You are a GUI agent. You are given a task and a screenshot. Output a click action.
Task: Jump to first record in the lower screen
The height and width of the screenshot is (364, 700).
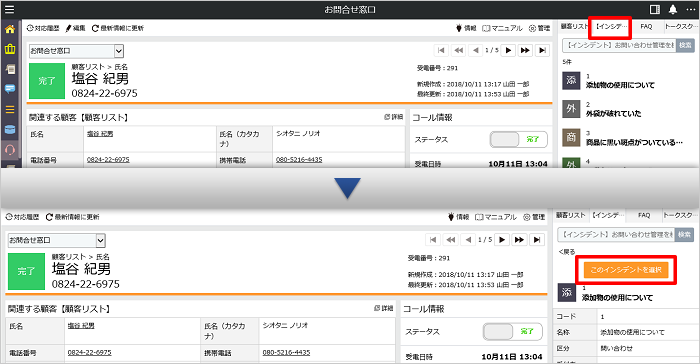click(x=433, y=240)
